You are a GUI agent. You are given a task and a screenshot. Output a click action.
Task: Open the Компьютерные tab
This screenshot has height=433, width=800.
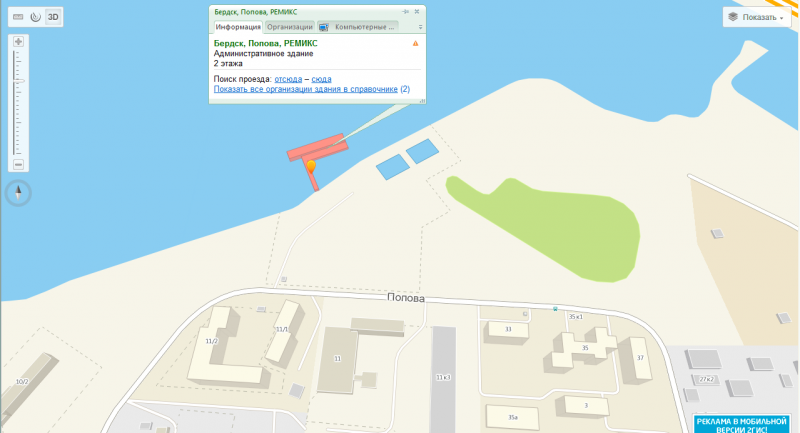[357, 27]
